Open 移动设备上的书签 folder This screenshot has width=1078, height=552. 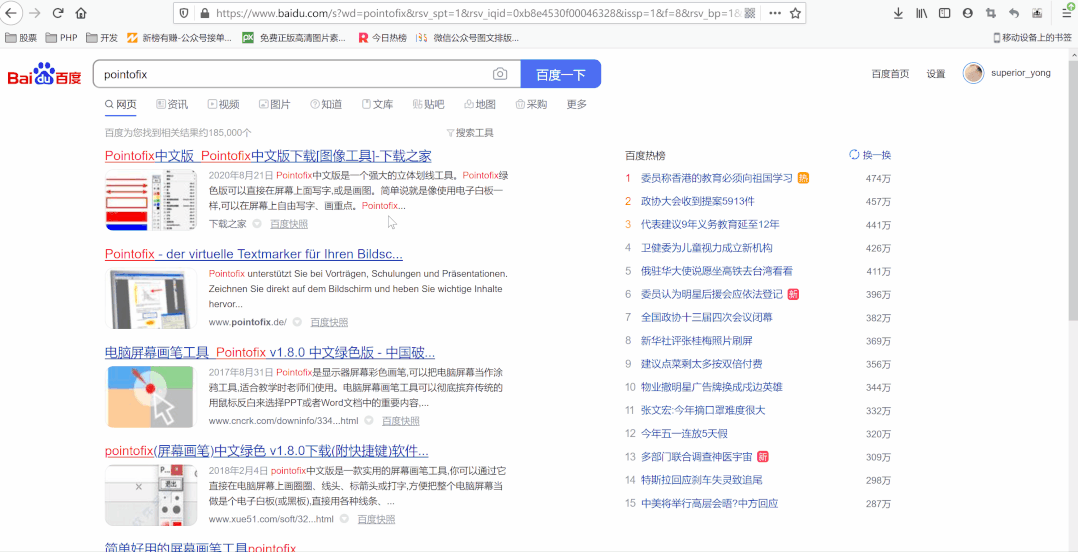1033,38
